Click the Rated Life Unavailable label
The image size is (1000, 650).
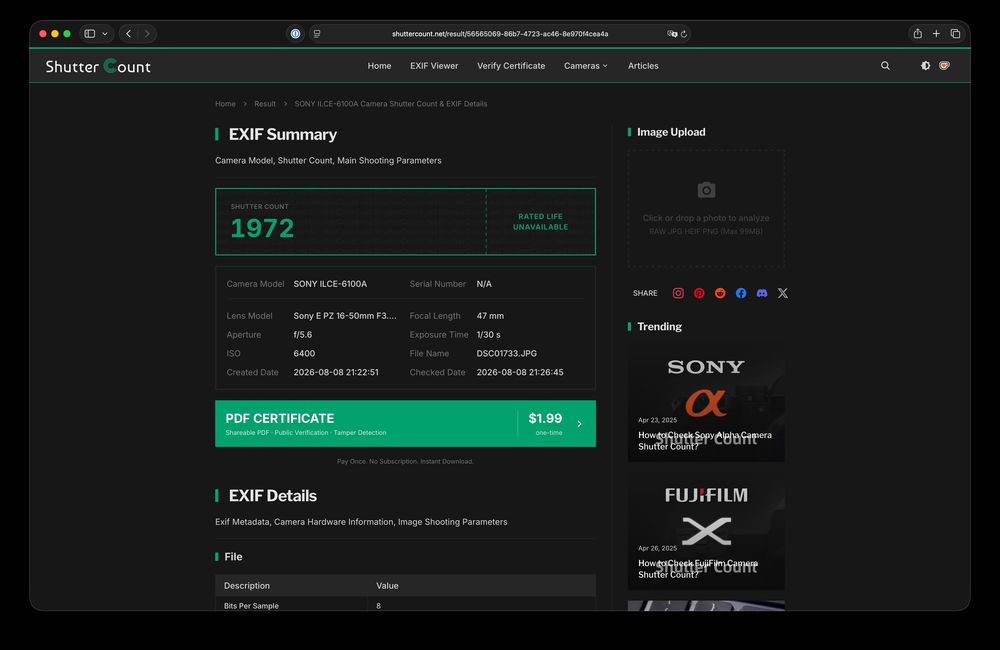point(540,221)
